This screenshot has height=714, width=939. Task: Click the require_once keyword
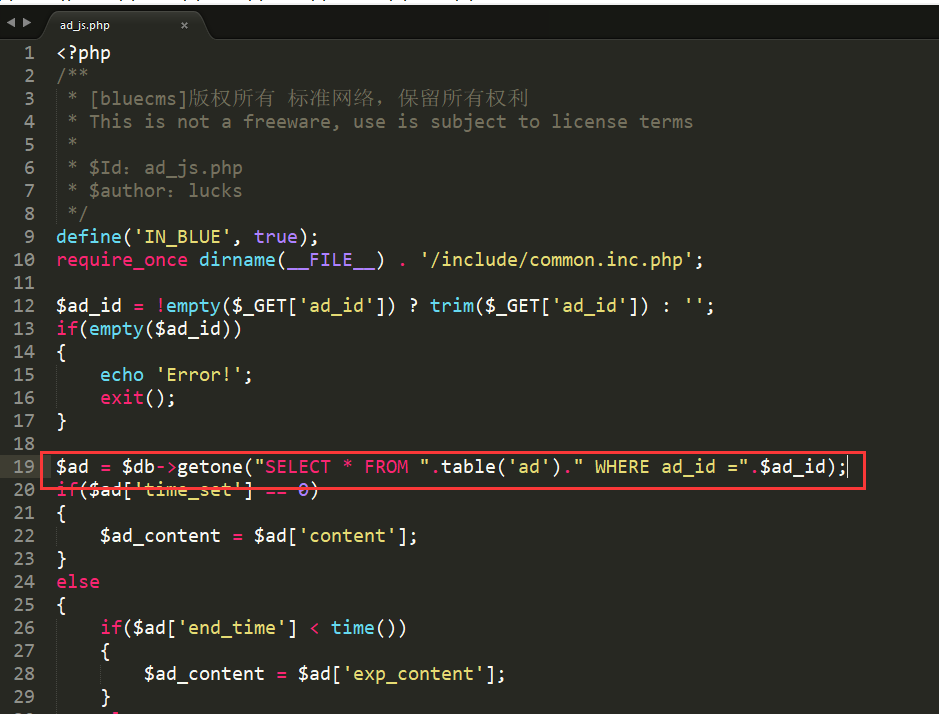[x=122, y=260]
